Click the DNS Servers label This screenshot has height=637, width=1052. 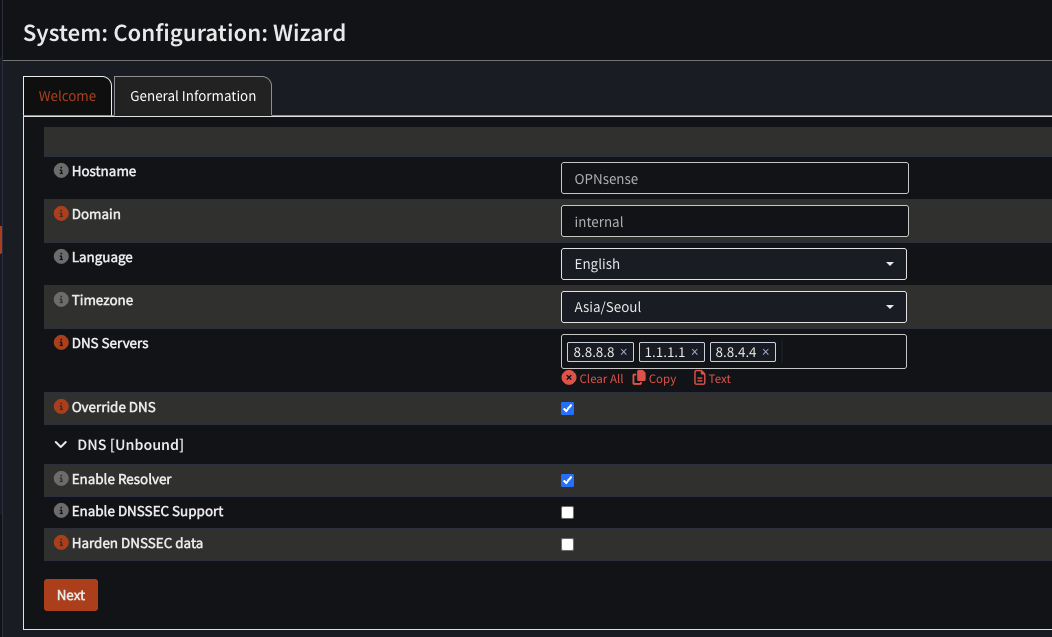coord(110,343)
